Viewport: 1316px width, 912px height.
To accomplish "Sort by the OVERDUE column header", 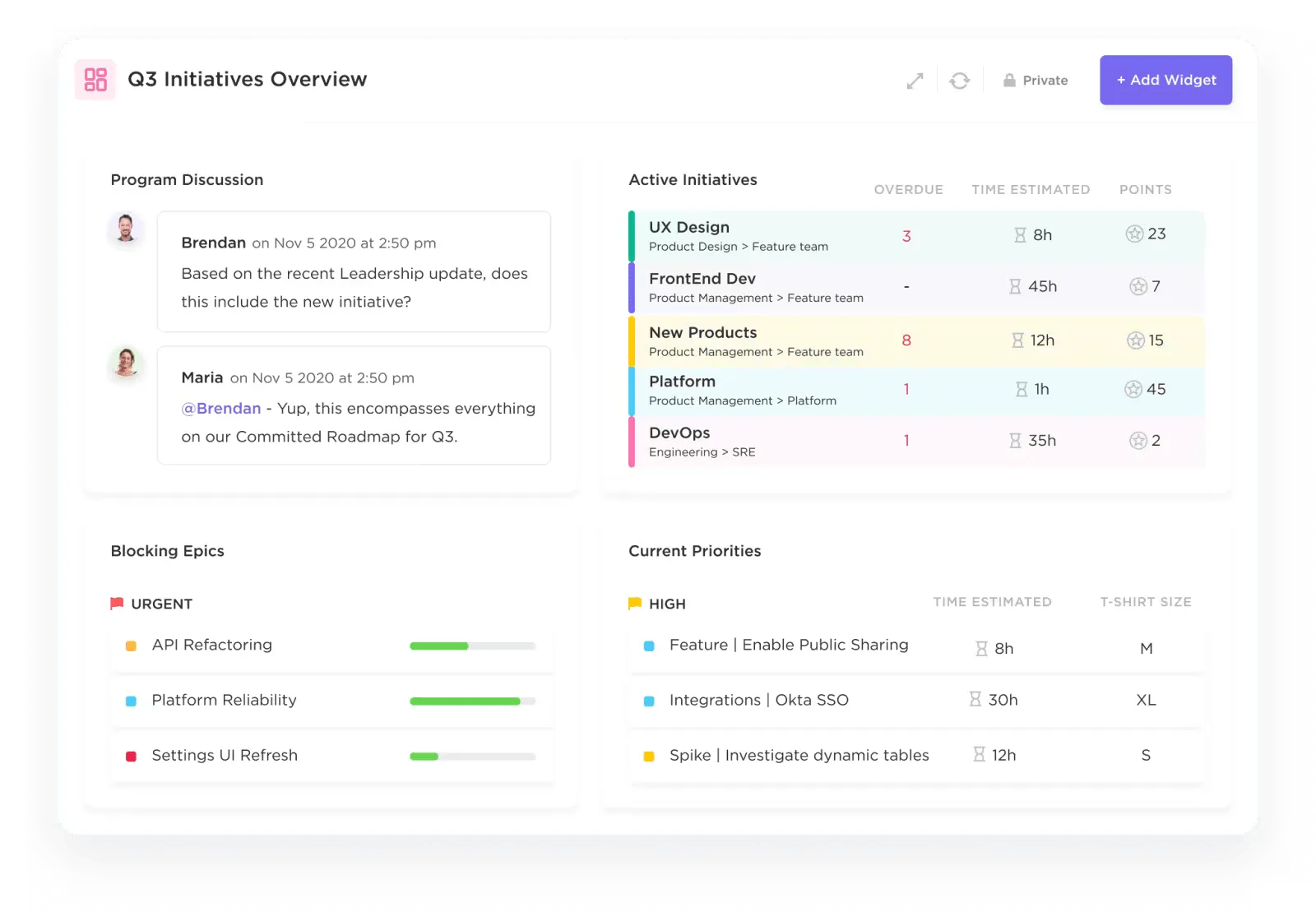I will point(908,189).
